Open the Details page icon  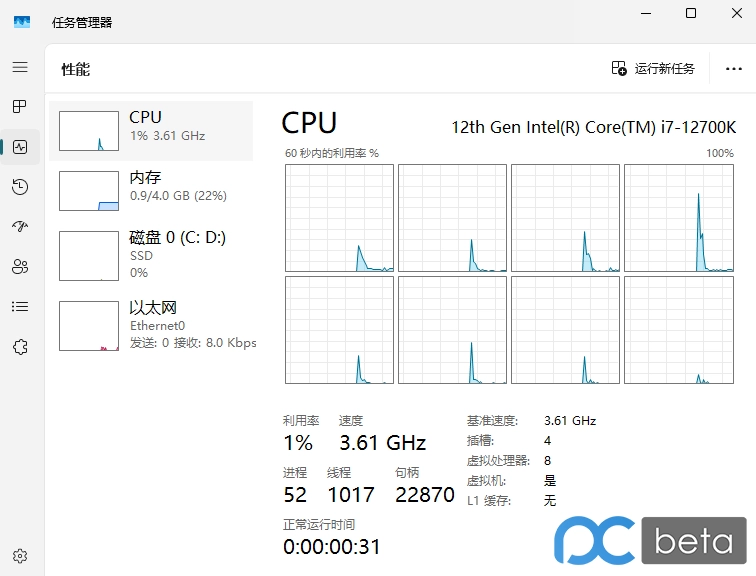pyautogui.click(x=20, y=307)
